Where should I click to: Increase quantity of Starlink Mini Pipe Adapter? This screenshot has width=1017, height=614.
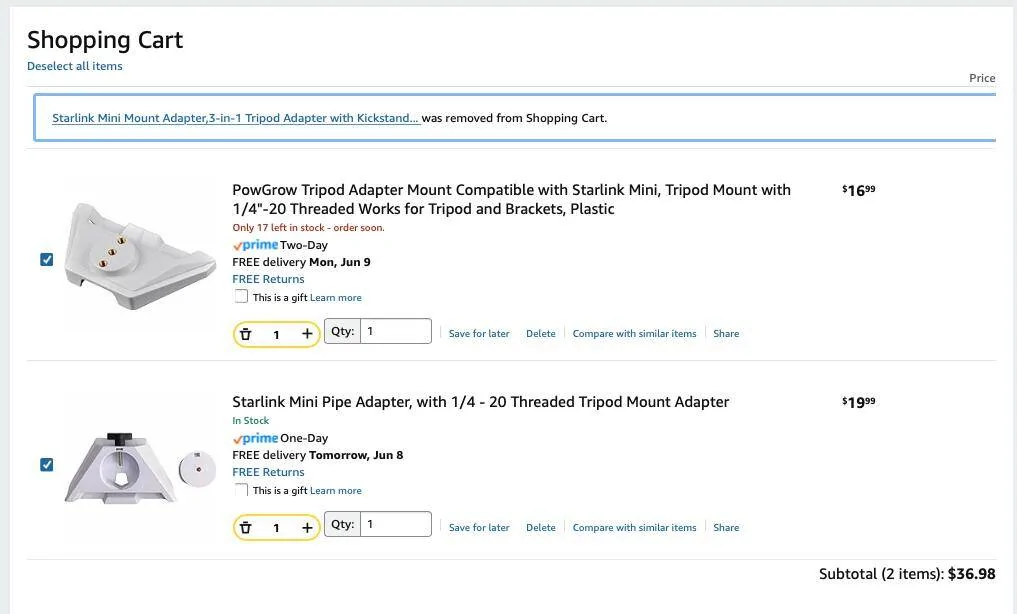click(x=307, y=528)
